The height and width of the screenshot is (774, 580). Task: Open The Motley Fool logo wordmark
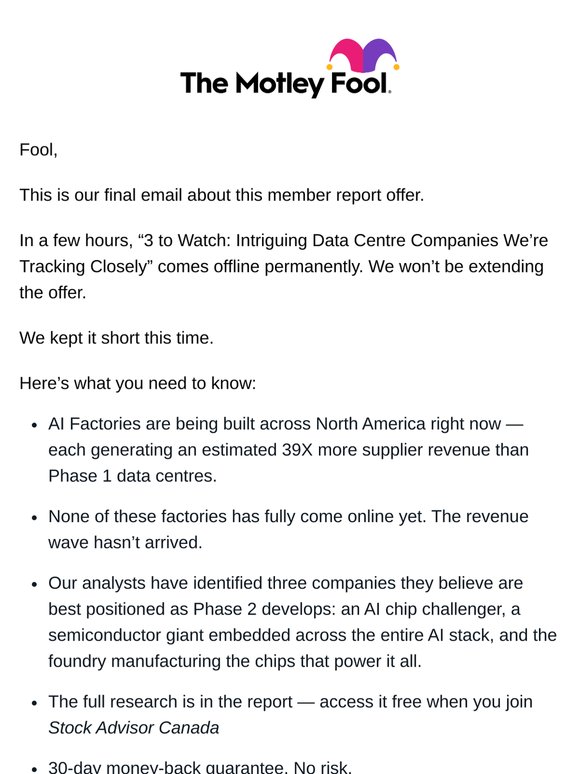(286, 83)
